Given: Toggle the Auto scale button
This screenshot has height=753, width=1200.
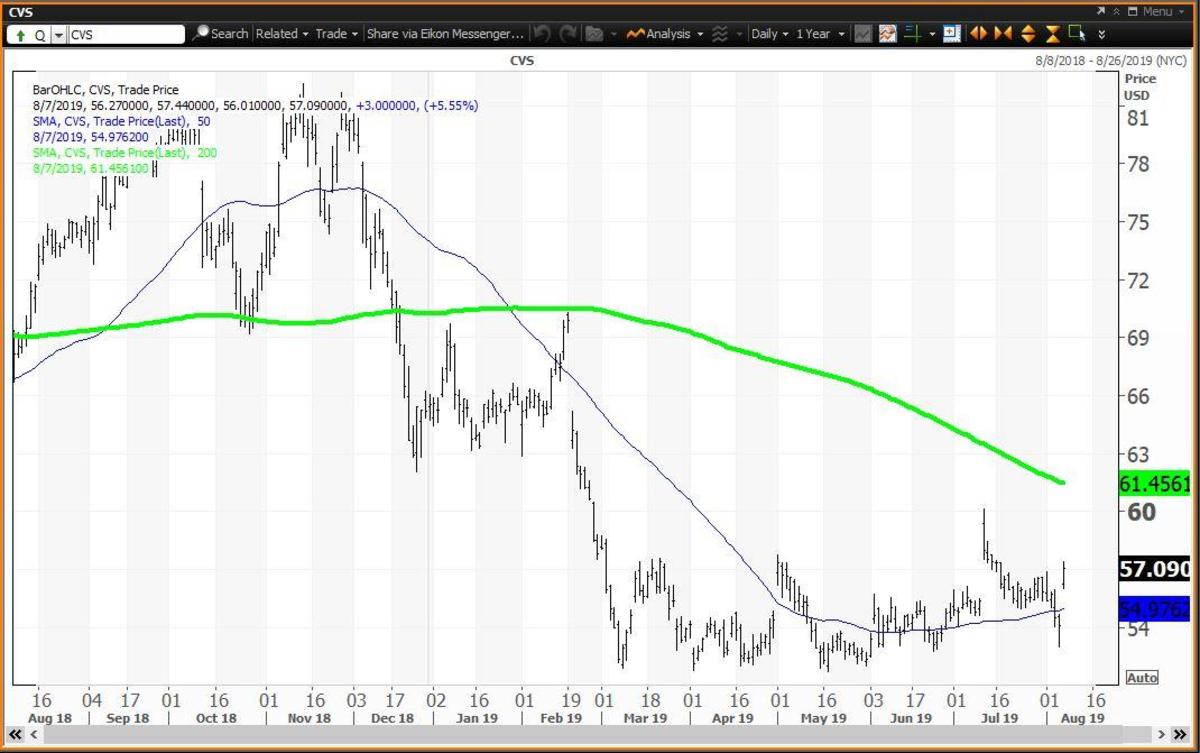Looking at the screenshot, I should click(1142, 677).
